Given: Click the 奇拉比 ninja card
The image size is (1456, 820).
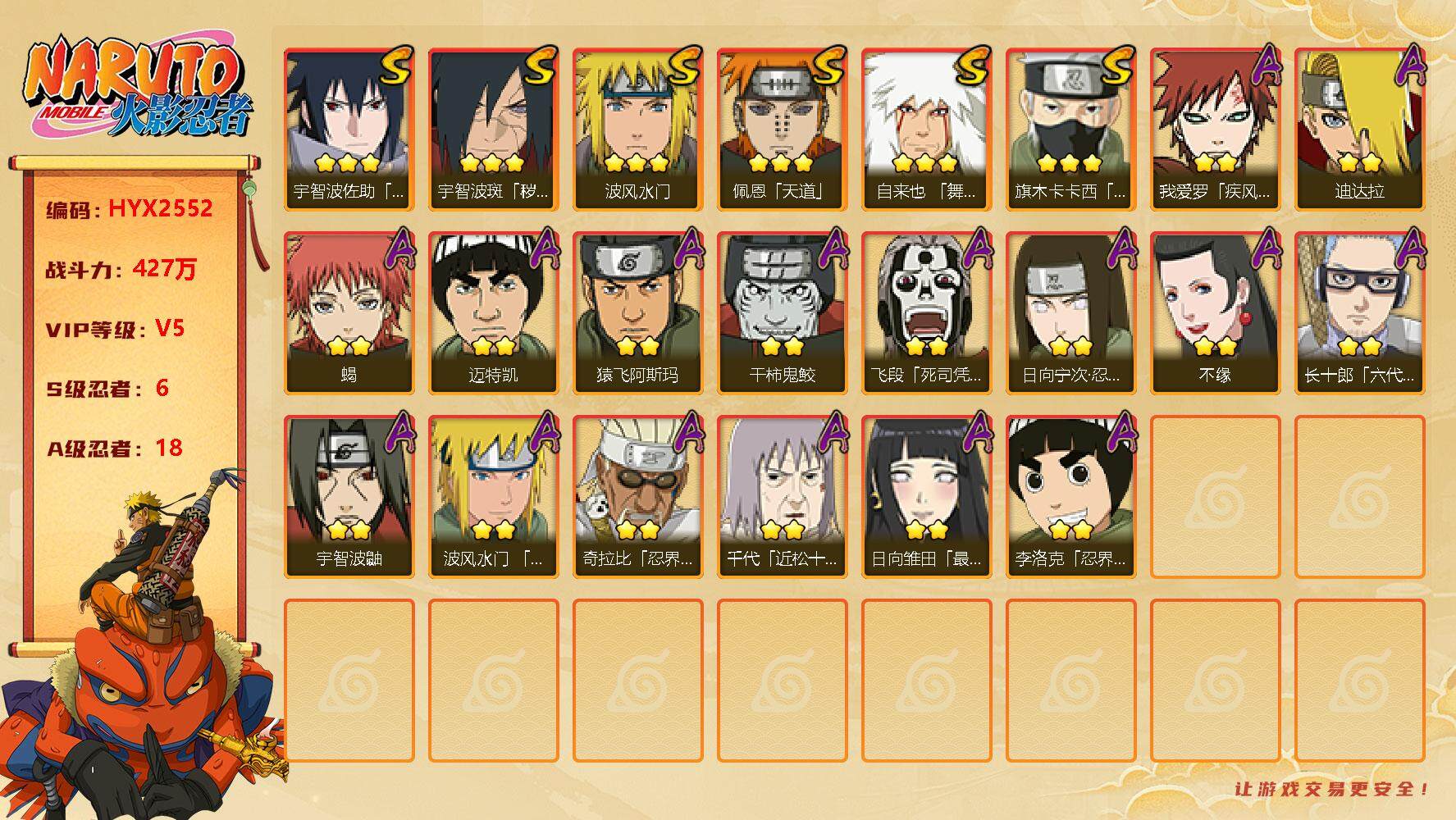Looking at the screenshot, I should pyautogui.click(x=637, y=497).
